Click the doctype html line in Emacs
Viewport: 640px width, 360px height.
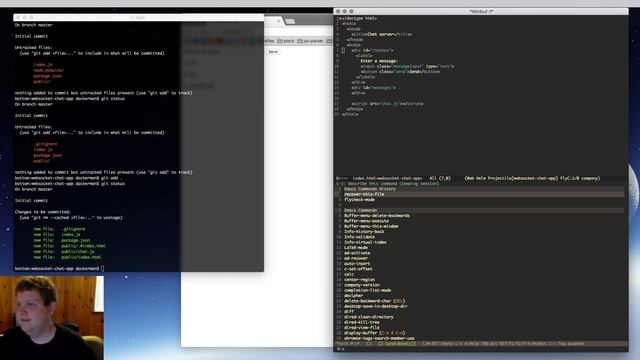[x=359, y=18]
